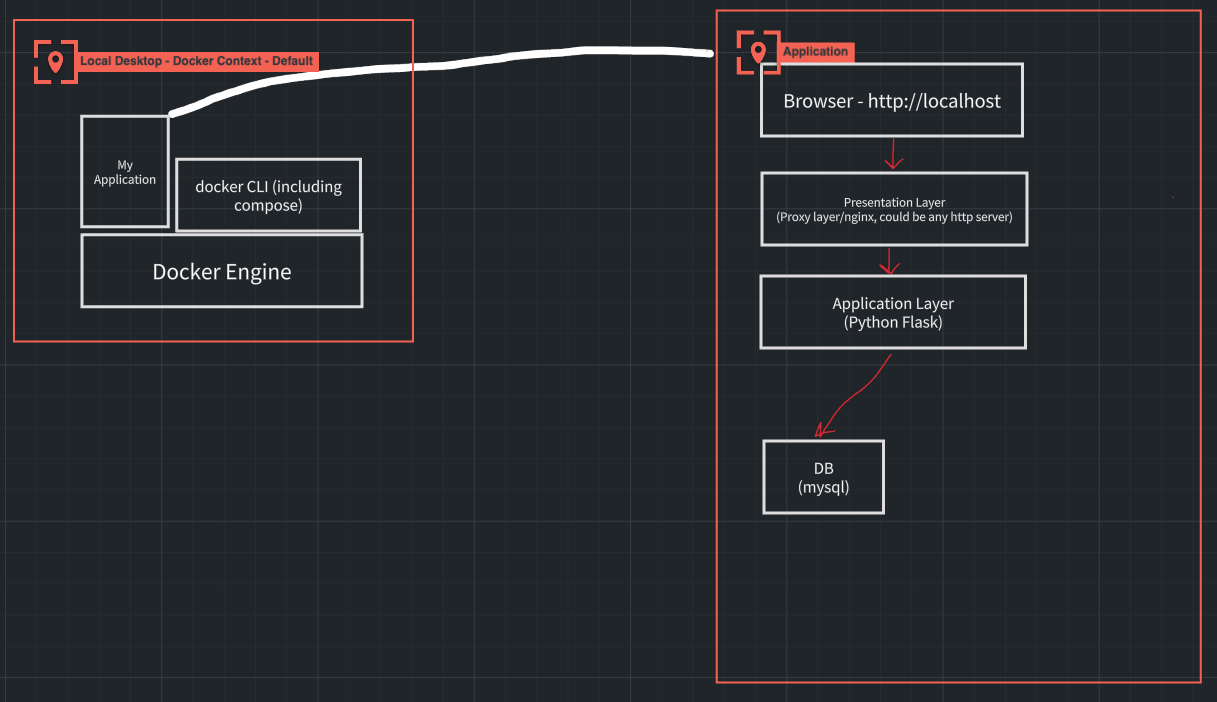Select the thick white connector line between frames

[440, 66]
